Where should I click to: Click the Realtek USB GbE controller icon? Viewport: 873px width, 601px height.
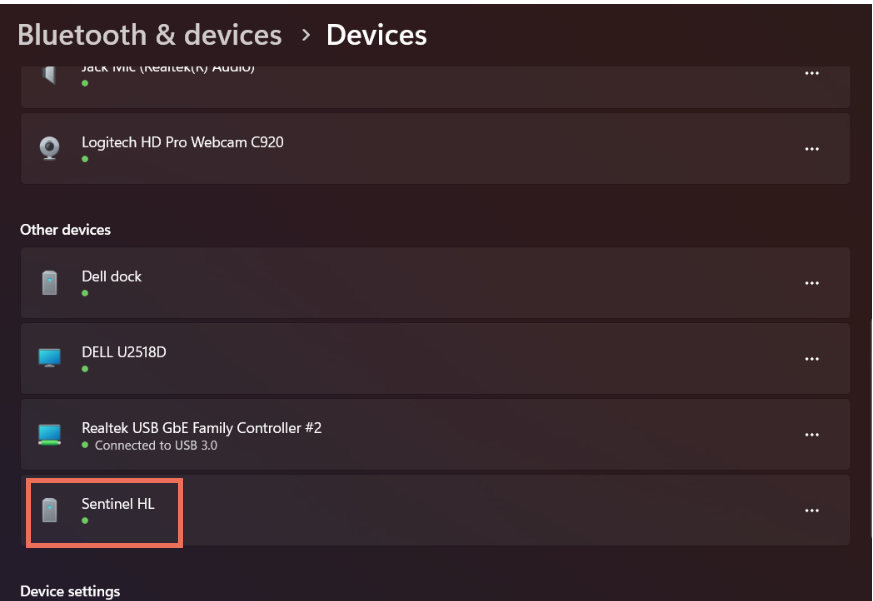pyautogui.click(x=49, y=434)
